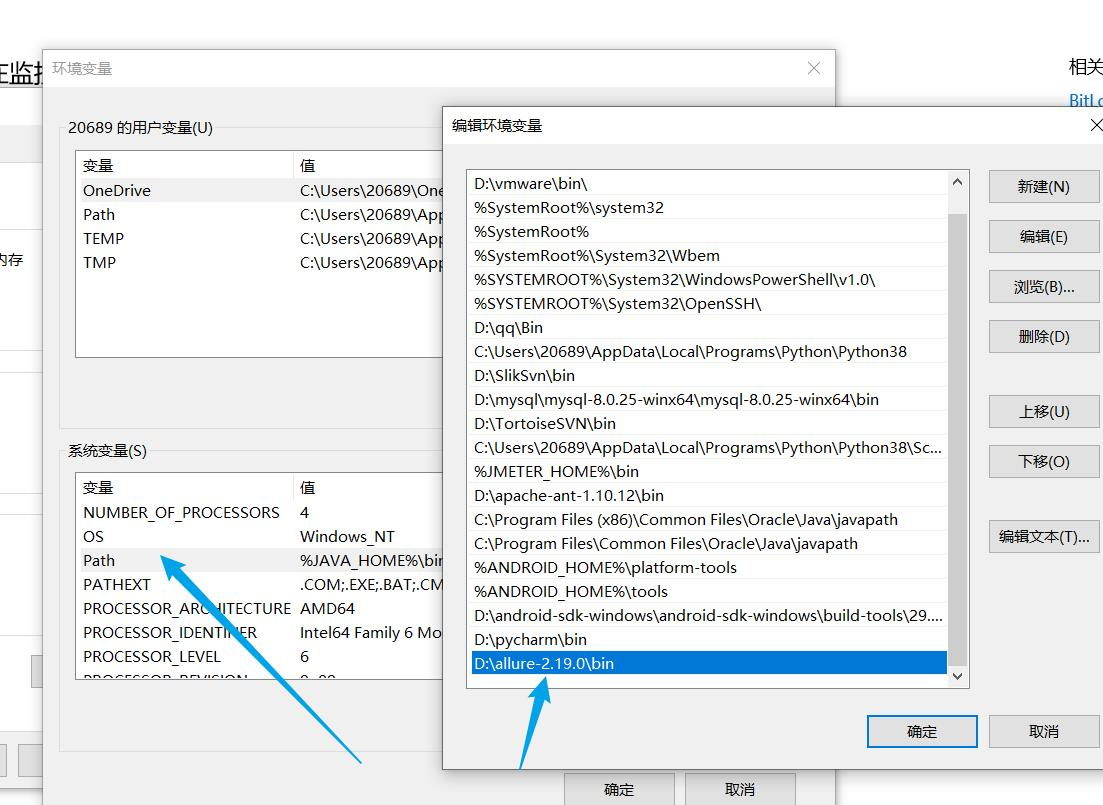Confirm with 确定 in 编辑环境变量 dialog
This screenshot has width=1103, height=805.
[x=922, y=731]
